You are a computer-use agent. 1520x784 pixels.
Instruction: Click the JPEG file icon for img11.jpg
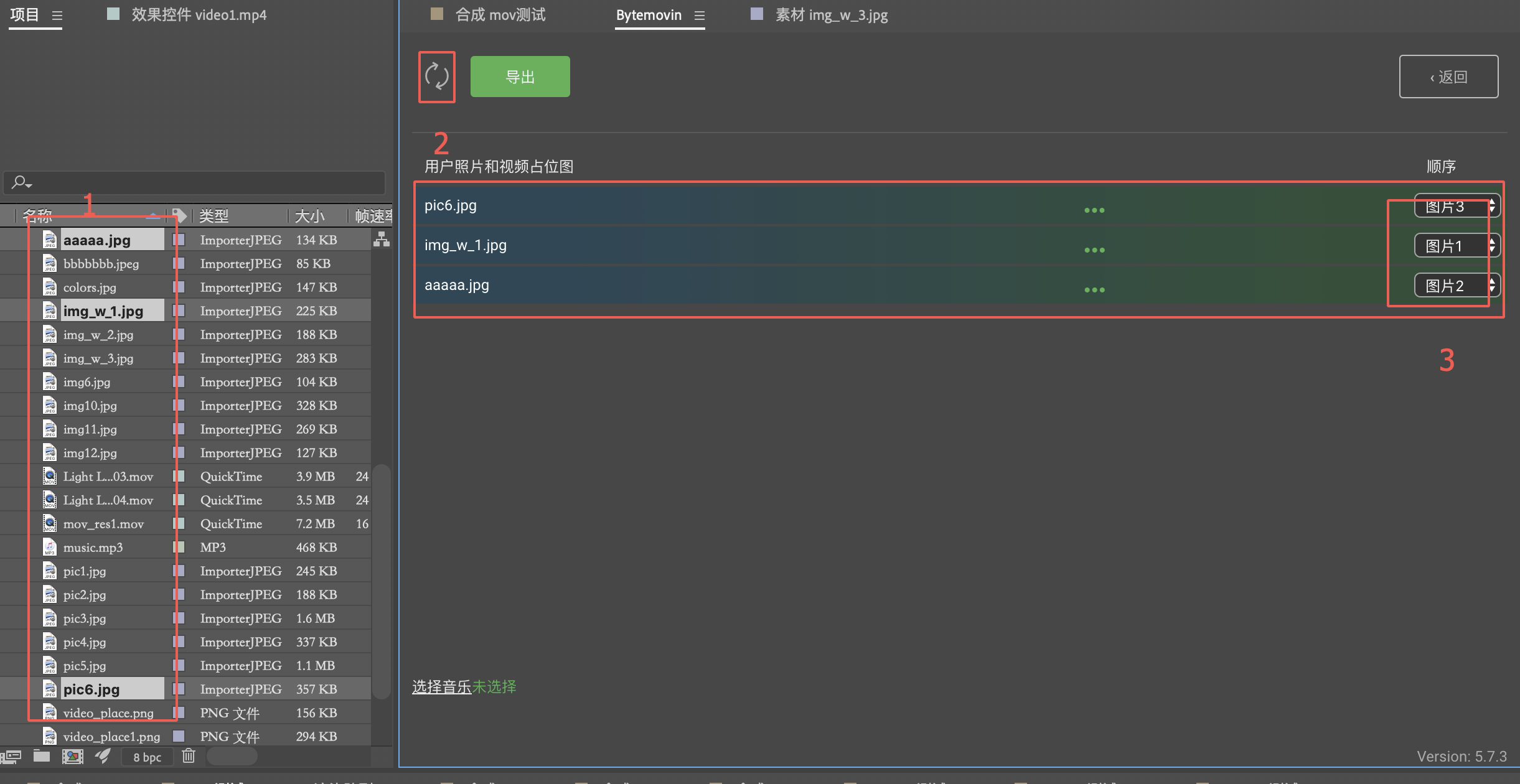50,429
